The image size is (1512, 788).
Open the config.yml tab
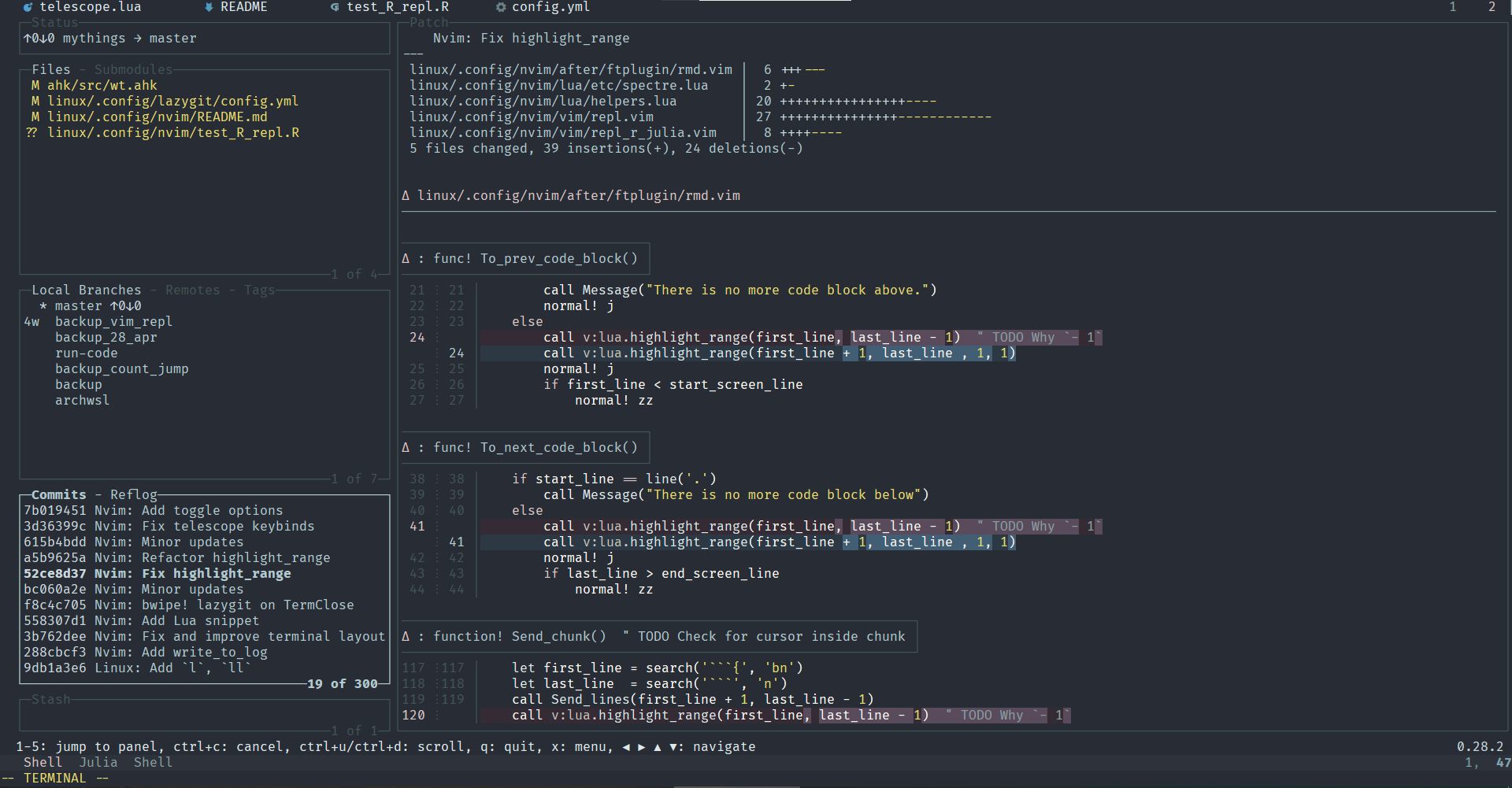tap(551, 7)
